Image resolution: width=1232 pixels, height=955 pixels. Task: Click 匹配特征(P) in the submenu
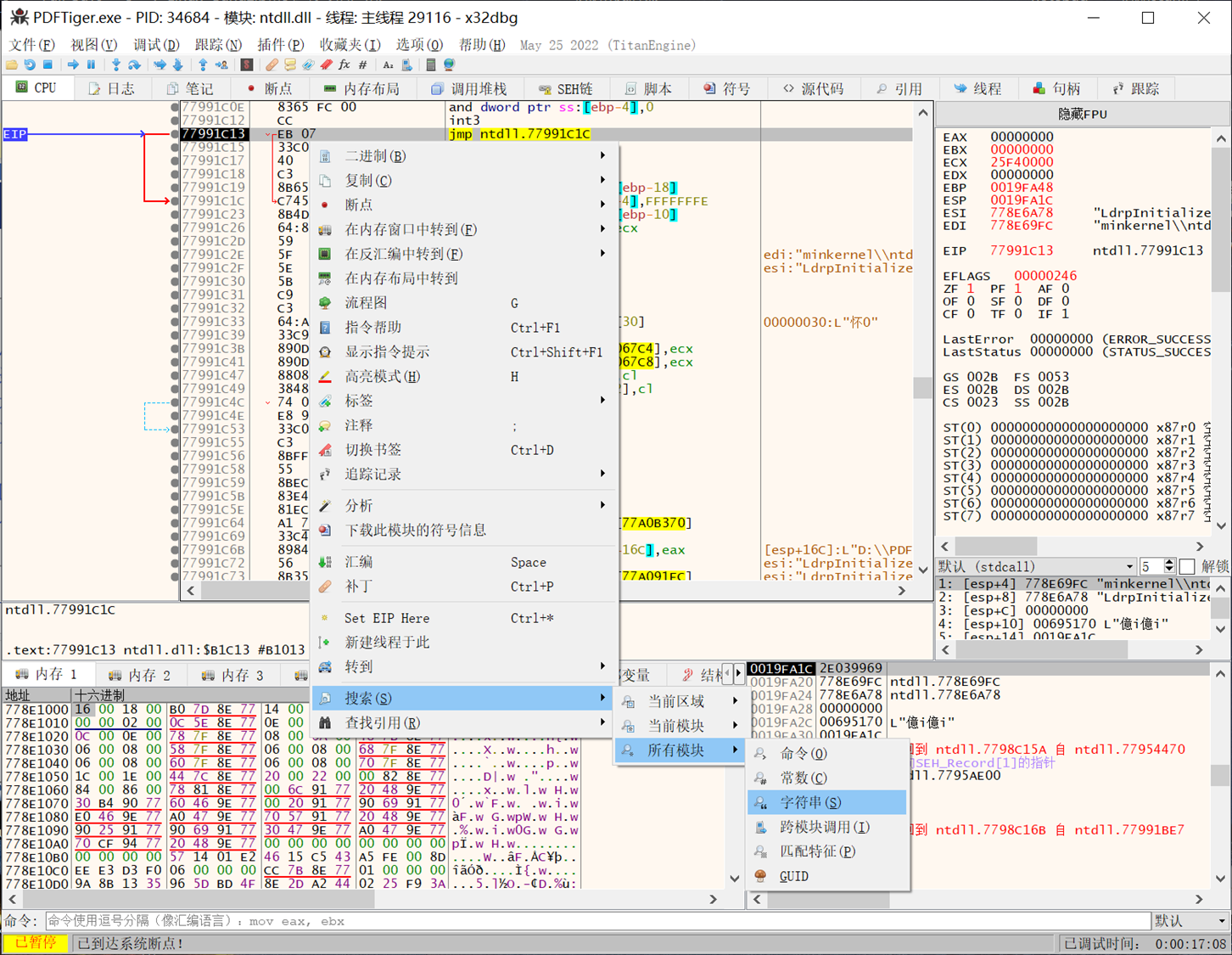pos(827,851)
